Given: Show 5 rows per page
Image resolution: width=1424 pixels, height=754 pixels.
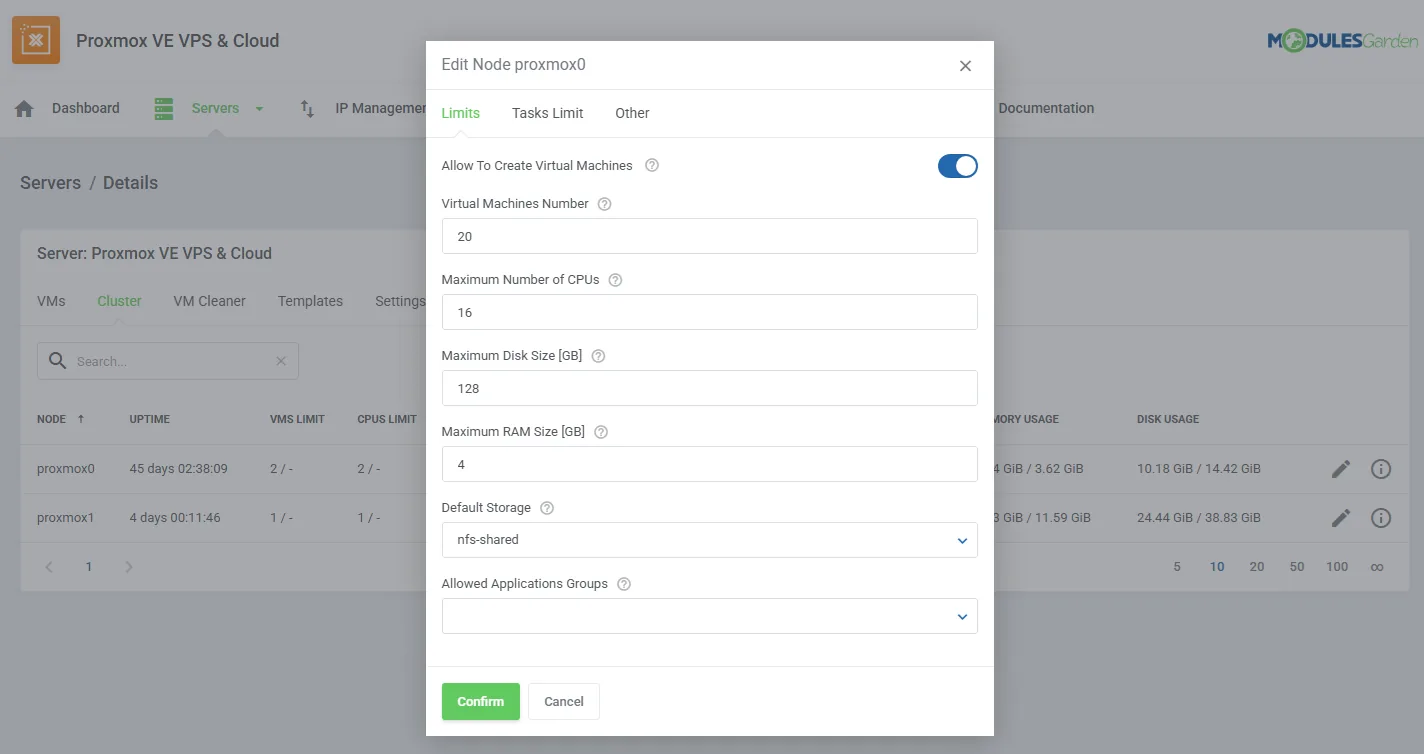Looking at the screenshot, I should [x=1177, y=567].
